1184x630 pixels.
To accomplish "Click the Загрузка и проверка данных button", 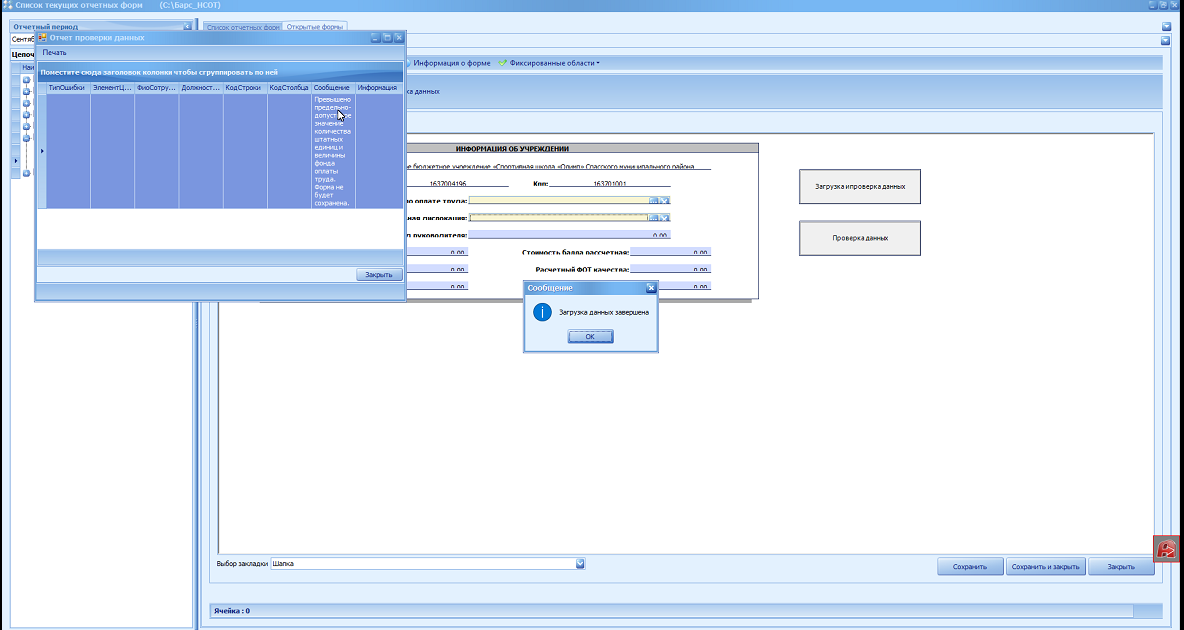I will tap(859, 187).
